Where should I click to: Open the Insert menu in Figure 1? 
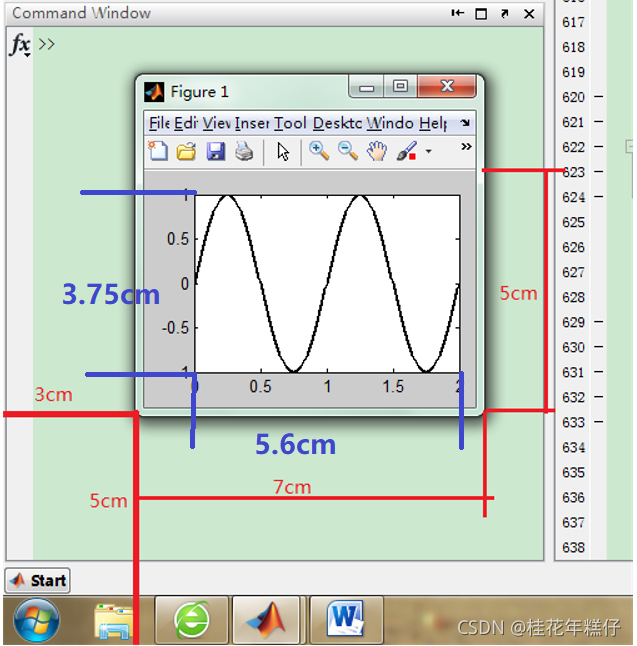[x=252, y=123]
